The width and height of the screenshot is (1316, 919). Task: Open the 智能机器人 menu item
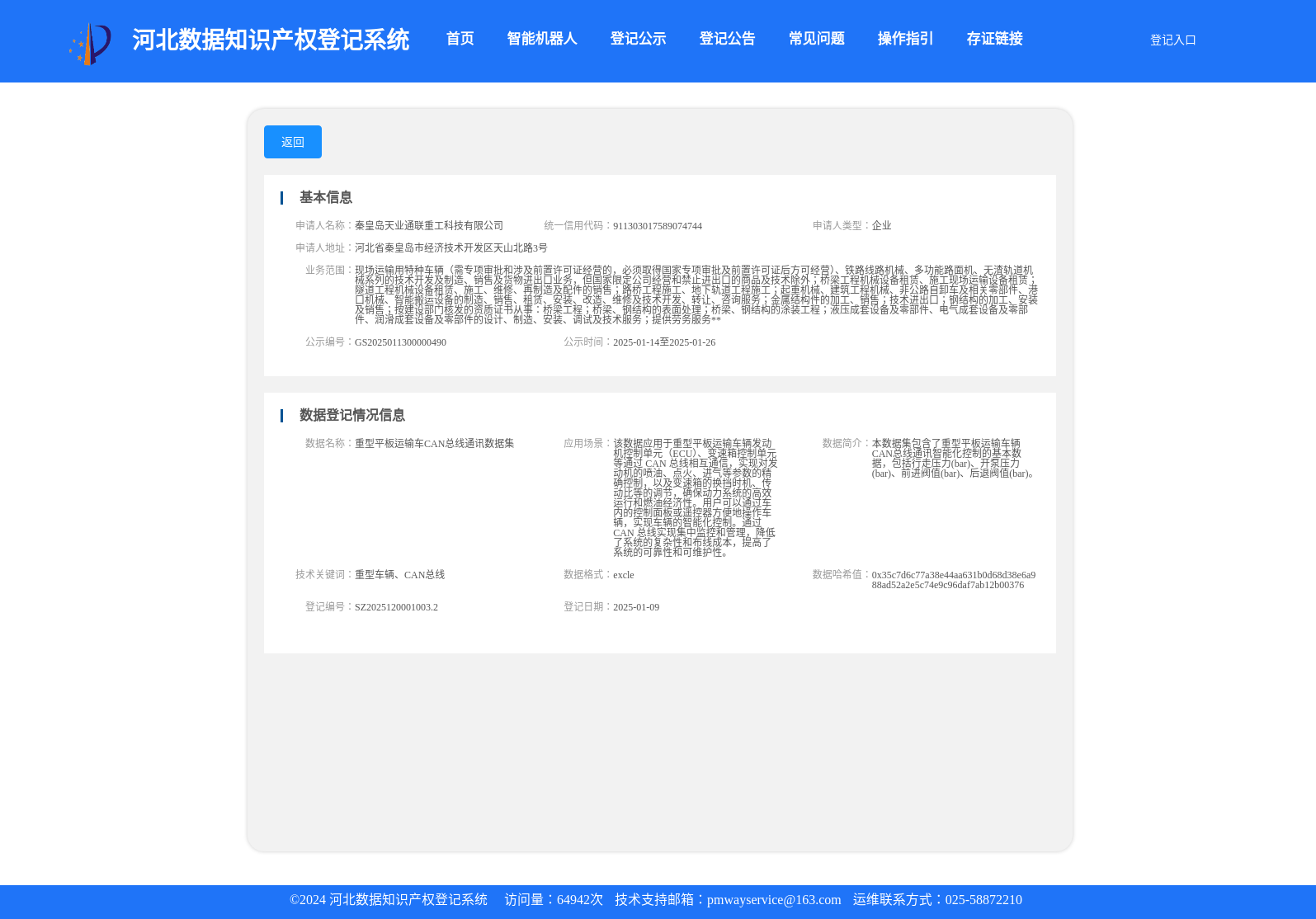542,39
